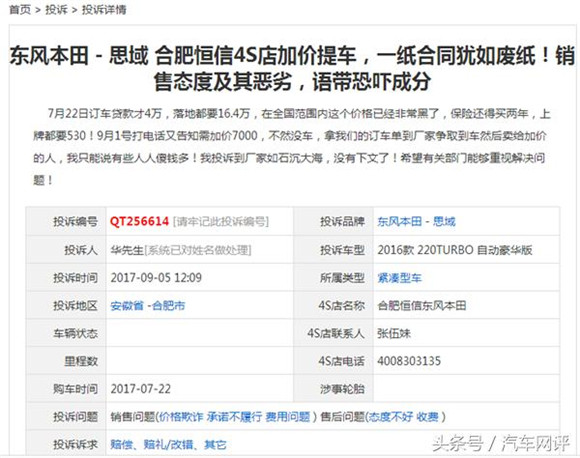580x458 pixels.
Task: Select the 安徽省 region link
Action: pyautogui.click(x=127, y=306)
